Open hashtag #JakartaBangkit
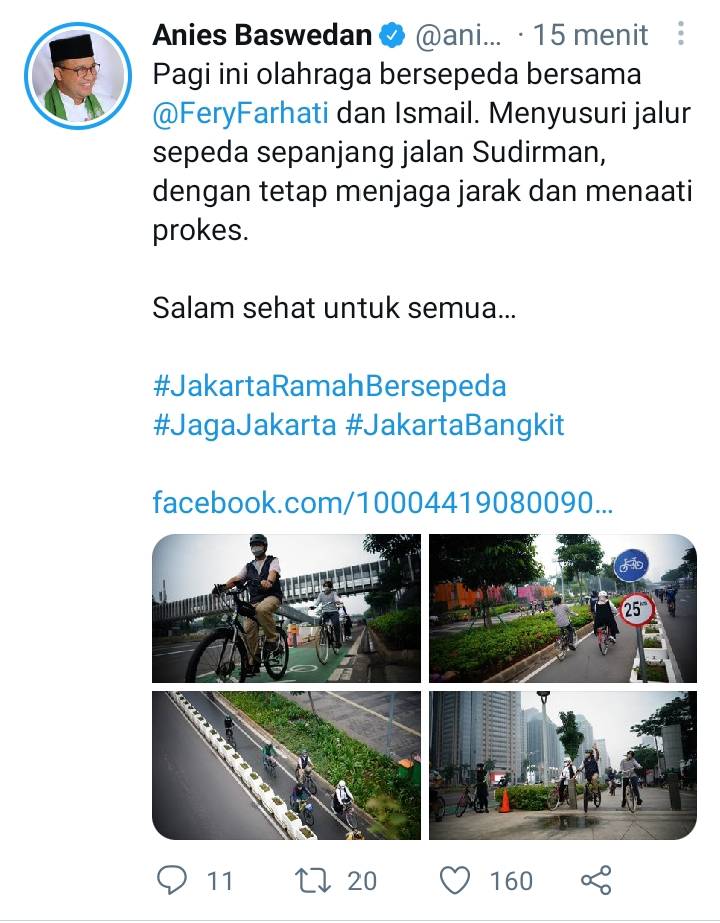The image size is (720, 923). (454, 425)
